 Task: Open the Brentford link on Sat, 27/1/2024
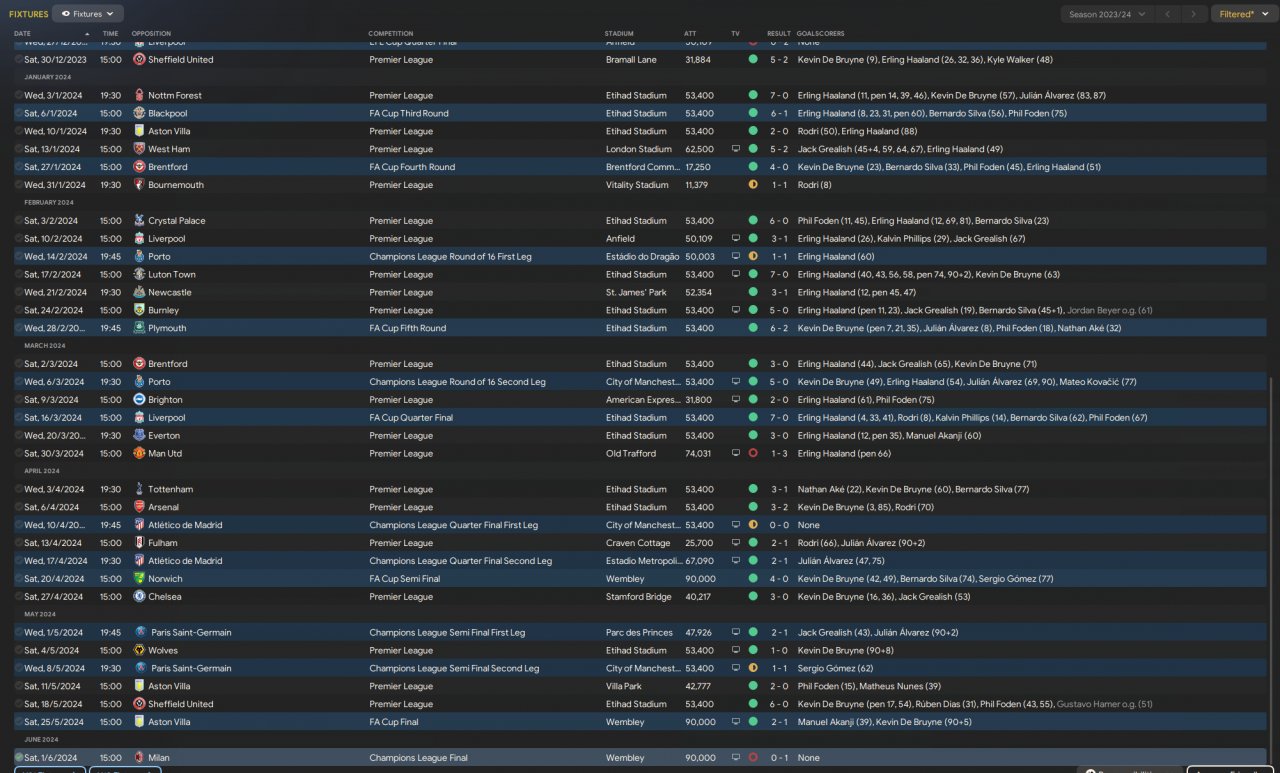(x=168, y=167)
